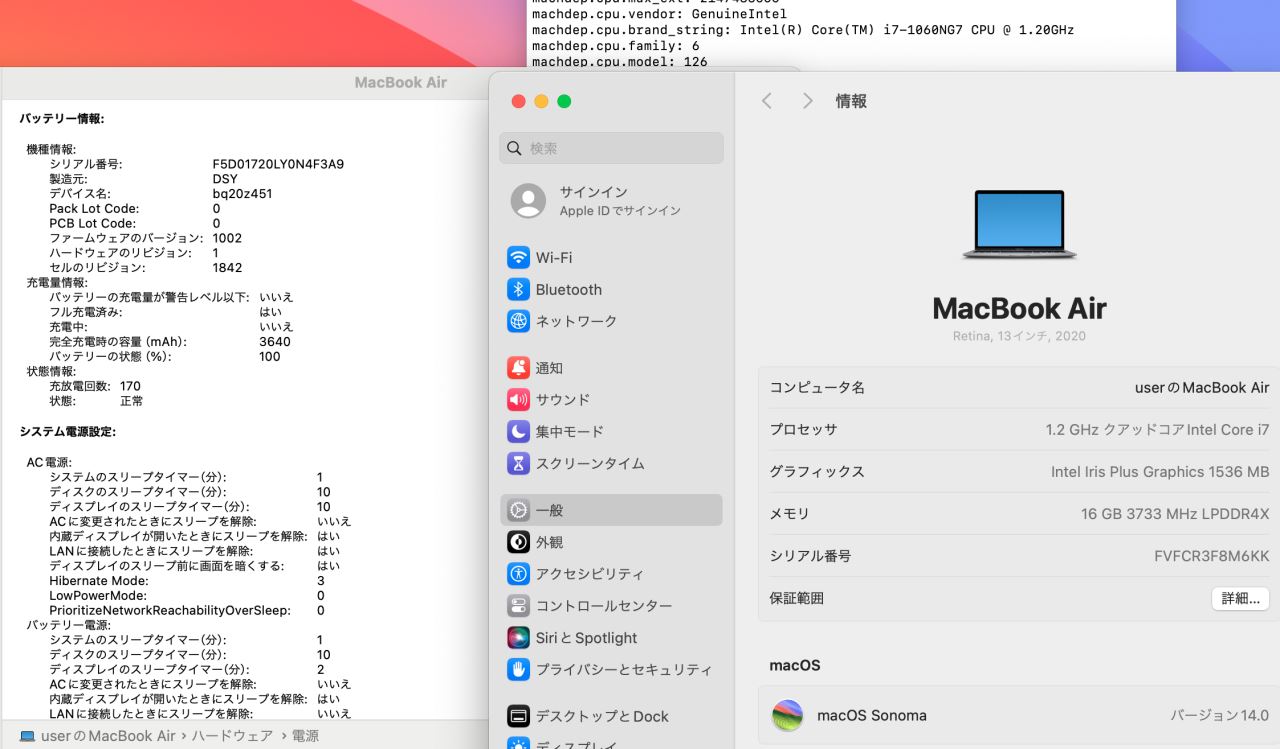Click machdep.cpu.vendor line in Terminal
Screen dimensions: 1280x749
[659, 14]
